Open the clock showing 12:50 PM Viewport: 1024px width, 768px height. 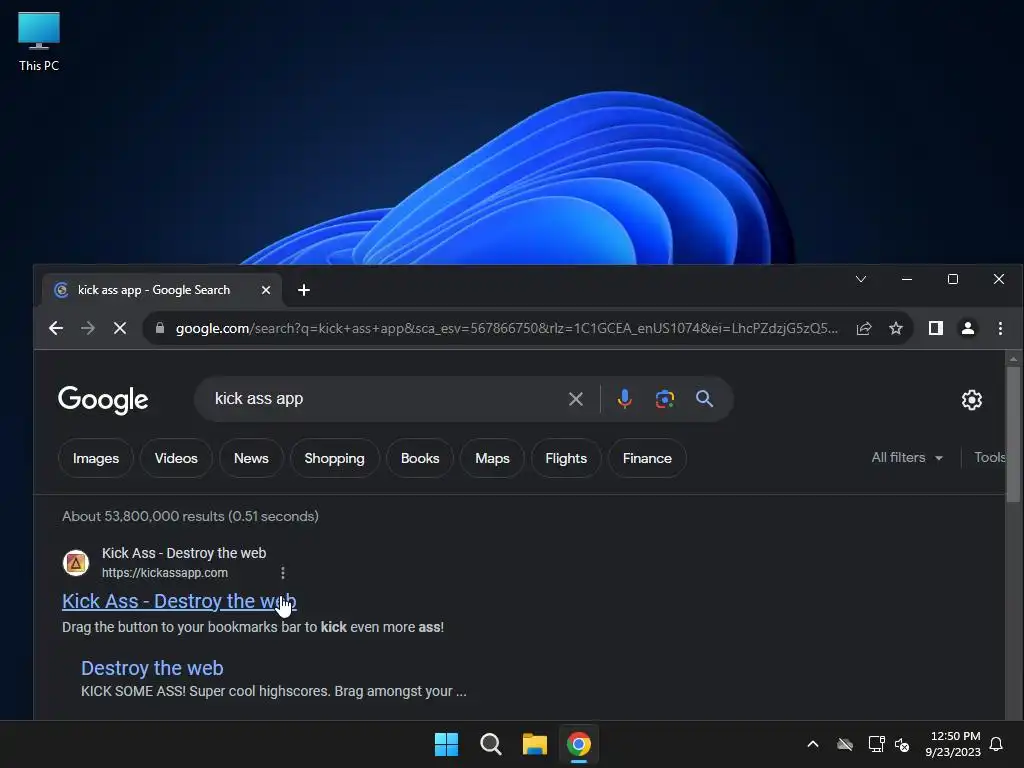953,744
